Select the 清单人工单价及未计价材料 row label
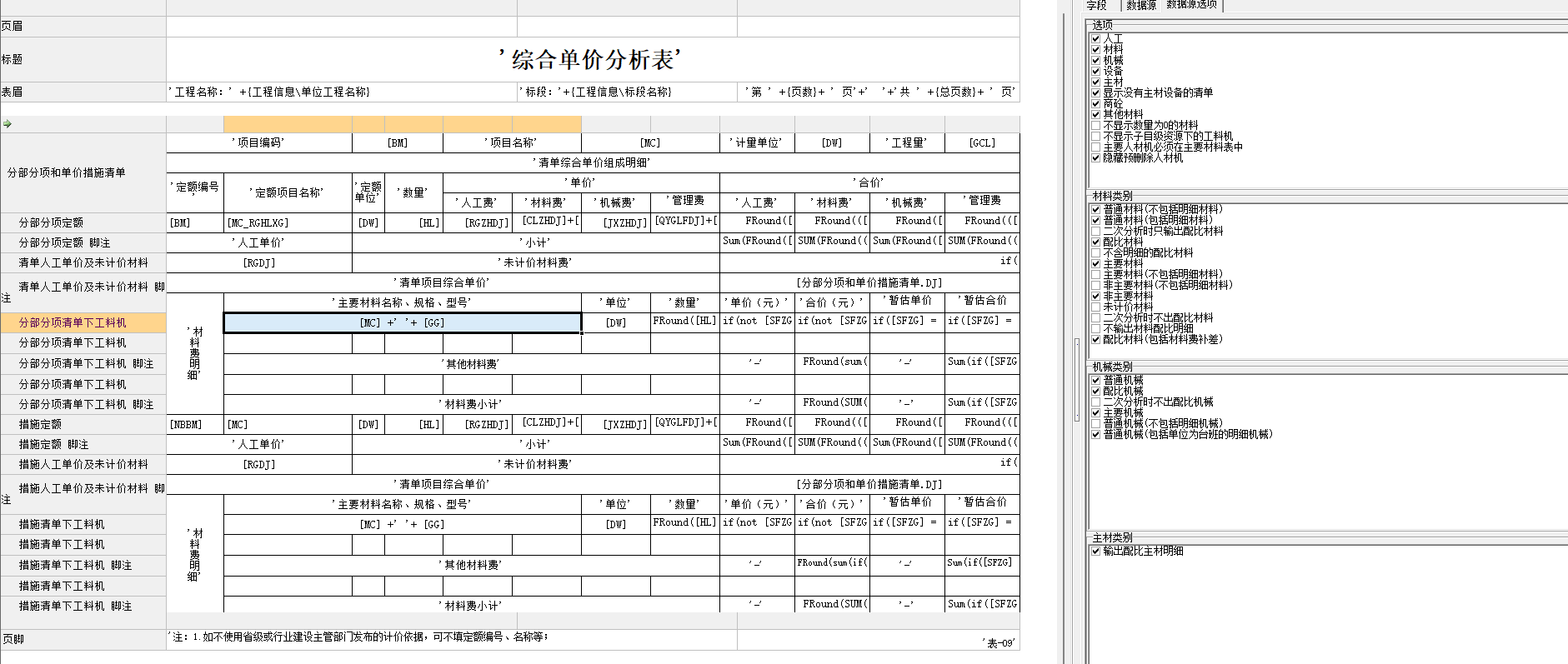This screenshot has width=1568, height=664. (x=83, y=262)
